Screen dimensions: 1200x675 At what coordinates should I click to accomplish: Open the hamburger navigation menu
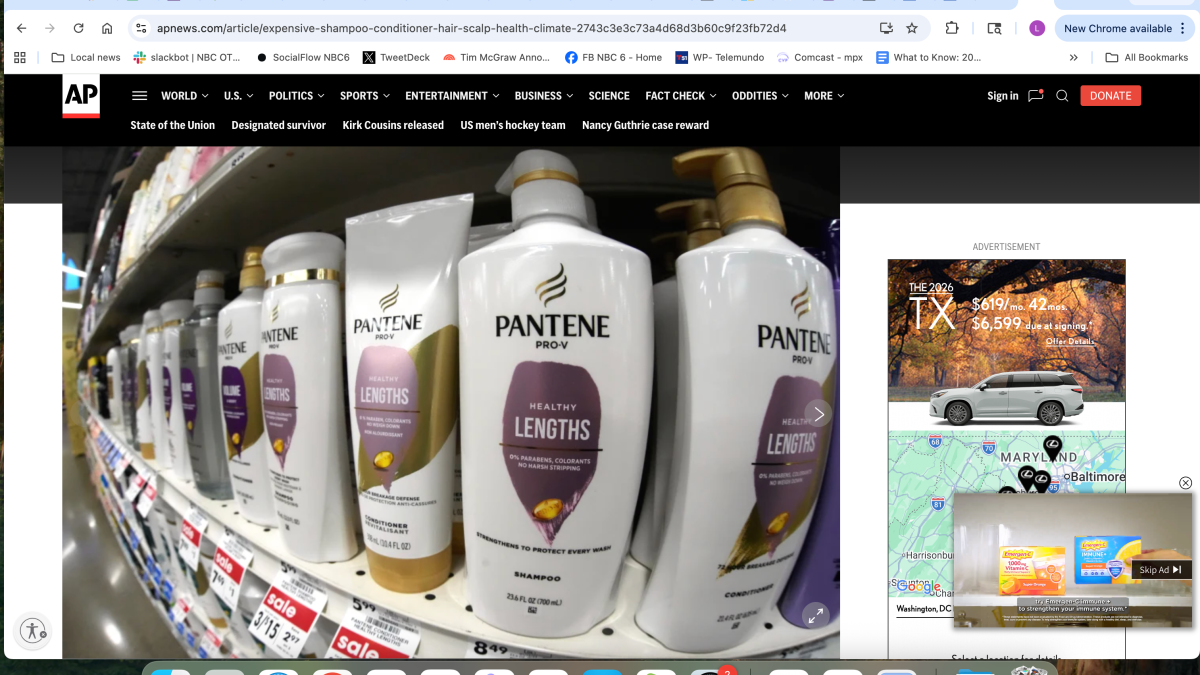pyautogui.click(x=139, y=95)
